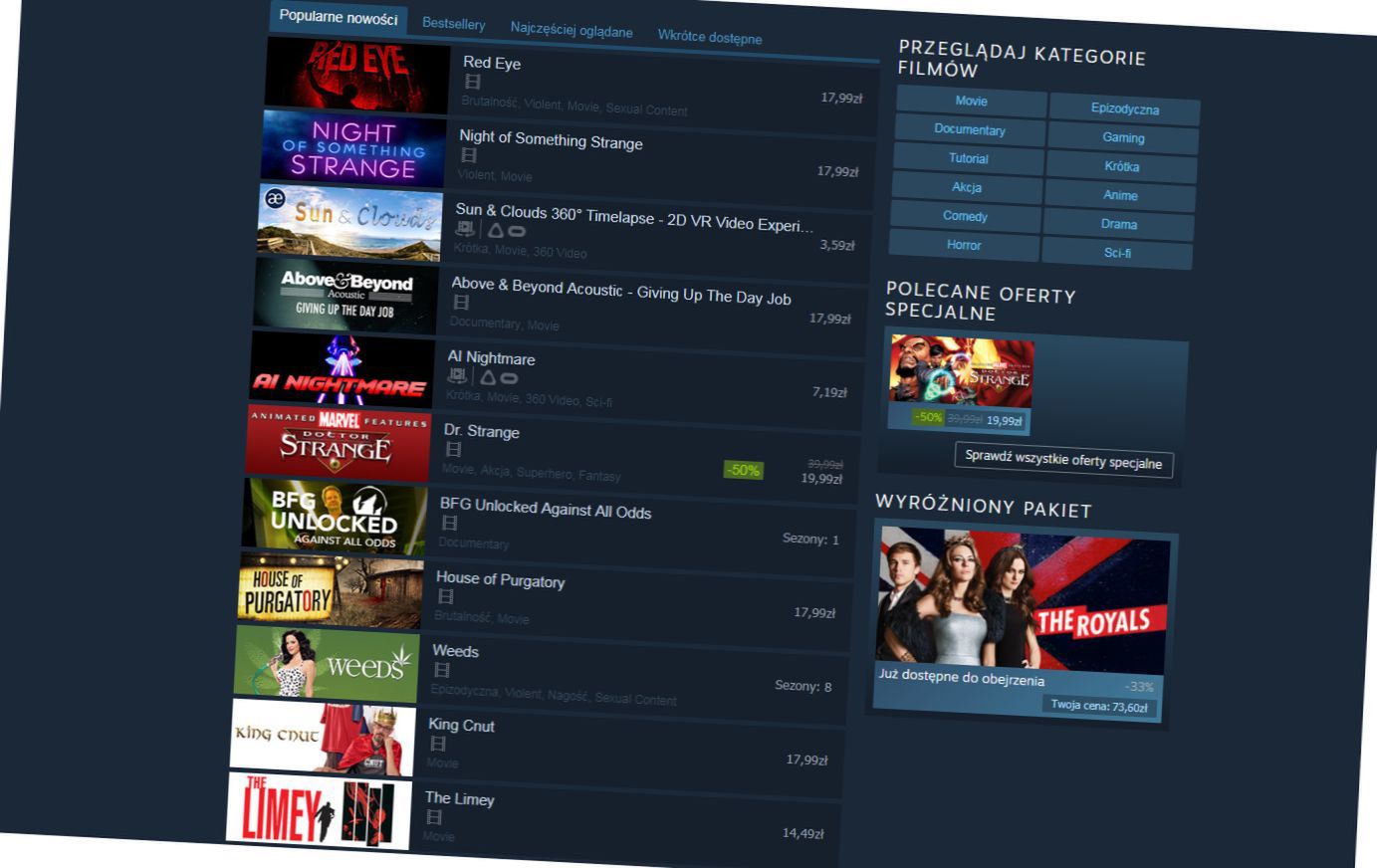This screenshot has width=1377, height=868.
Task: Go to the Wkrótce dostępne tab
Action: pyautogui.click(x=710, y=37)
